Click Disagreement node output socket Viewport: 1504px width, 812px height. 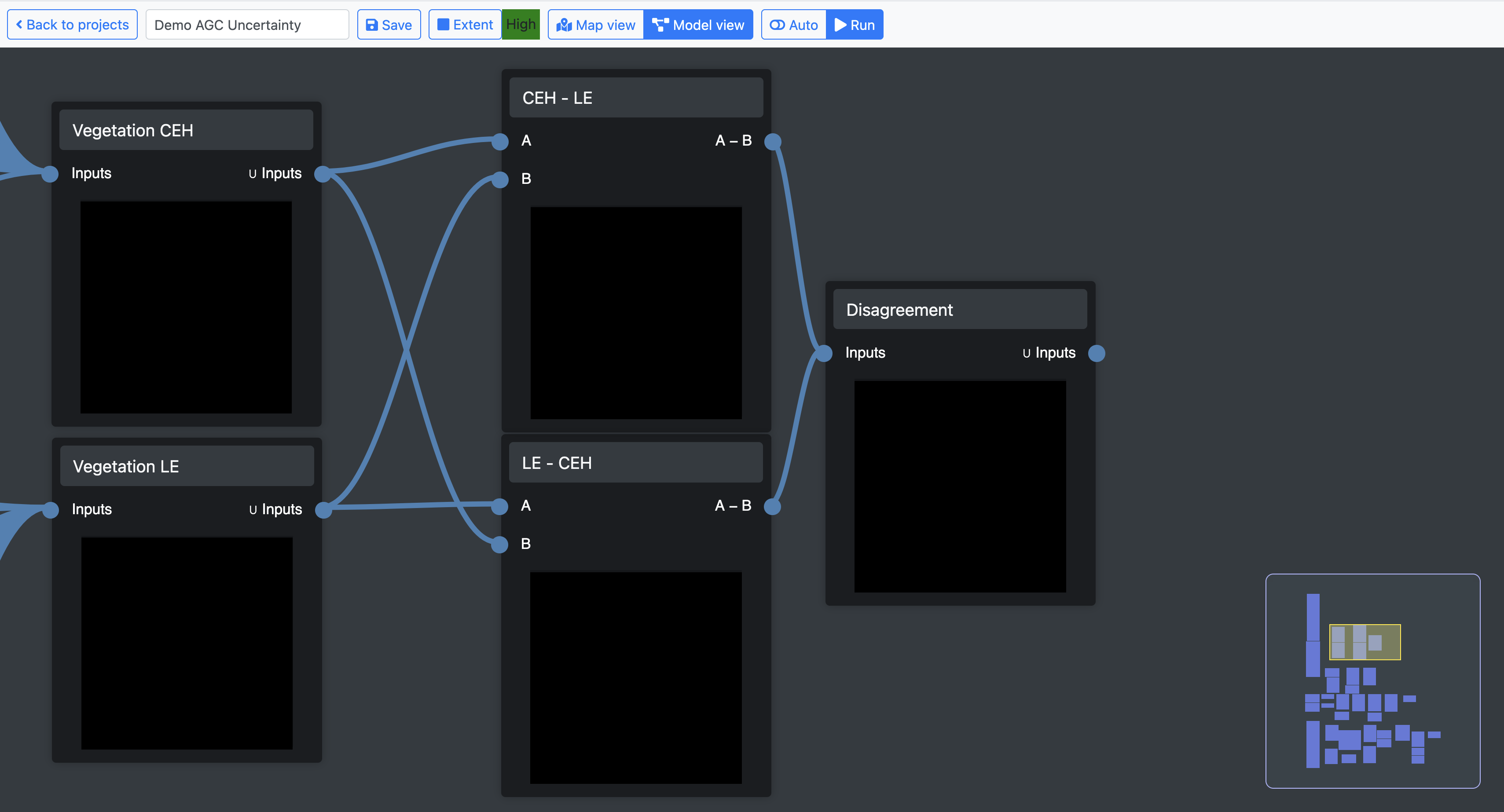[x=1097, y=353]
